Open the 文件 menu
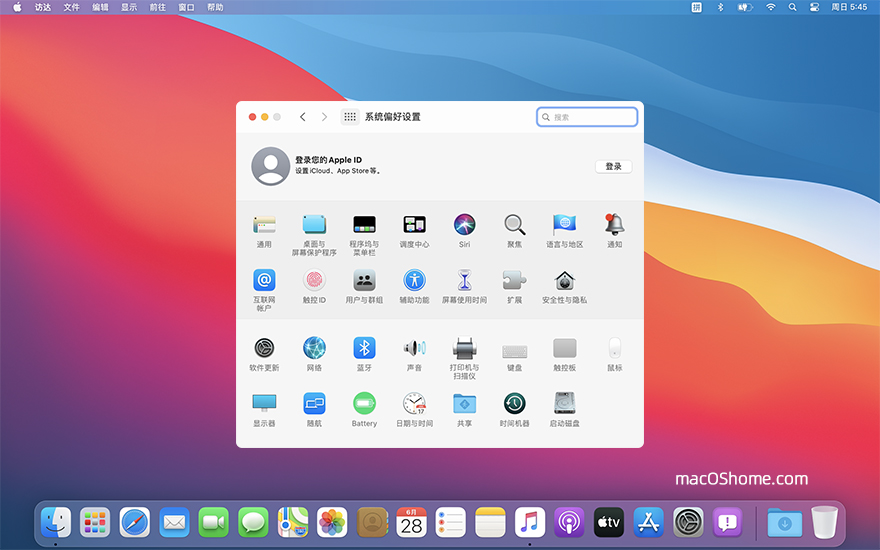Screen dimensions: 880x550 coord(71,7)
